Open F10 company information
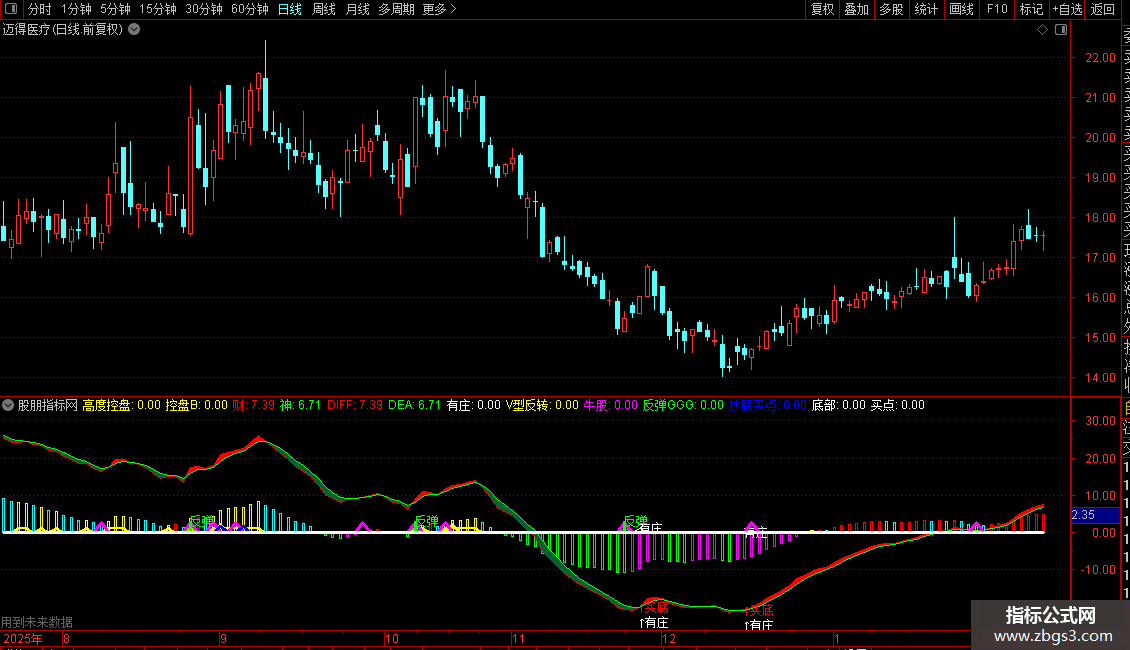1130x650 pixels. 997,10
